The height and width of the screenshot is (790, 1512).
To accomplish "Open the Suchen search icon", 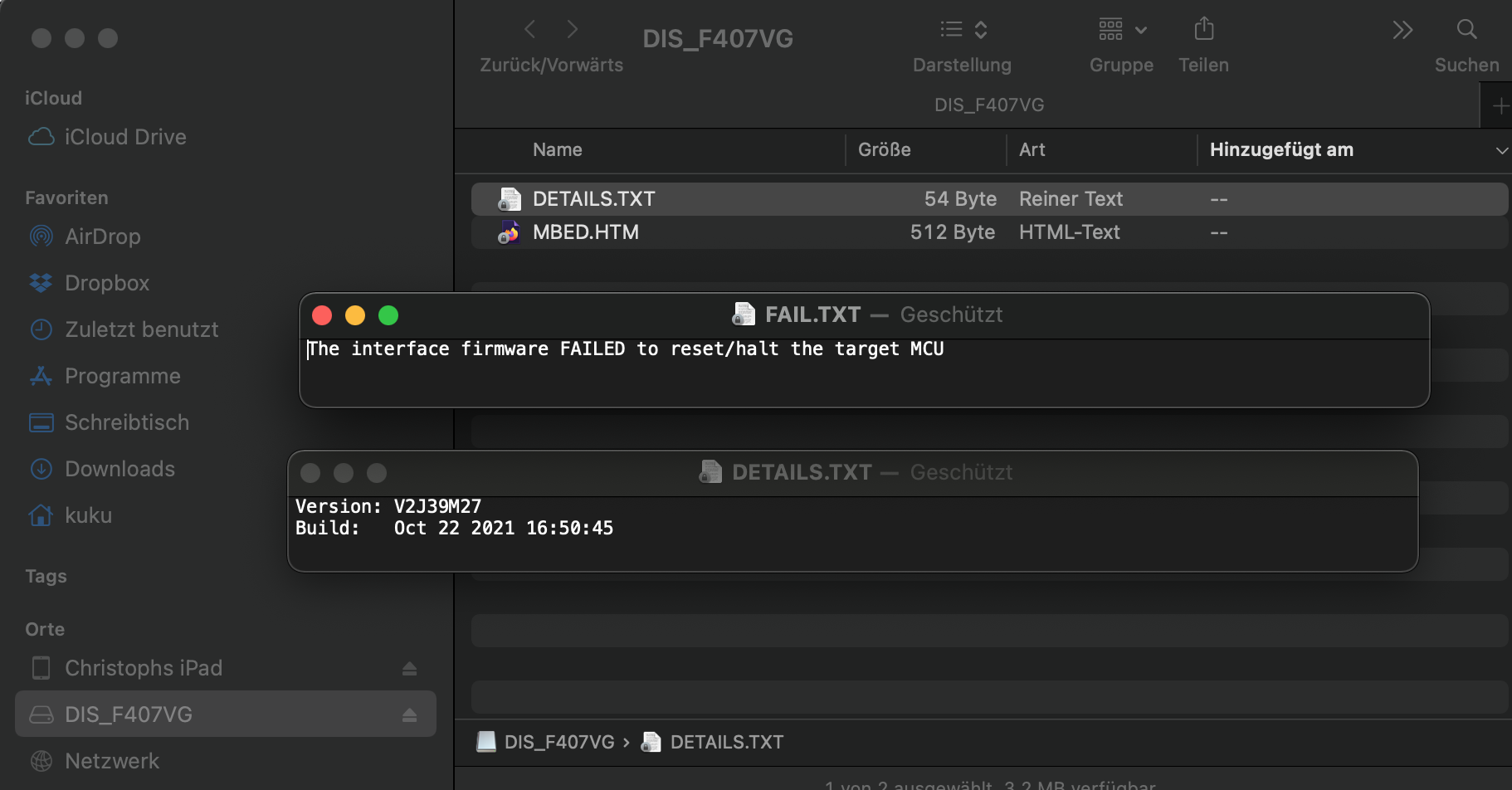I will pos(1466,29).
